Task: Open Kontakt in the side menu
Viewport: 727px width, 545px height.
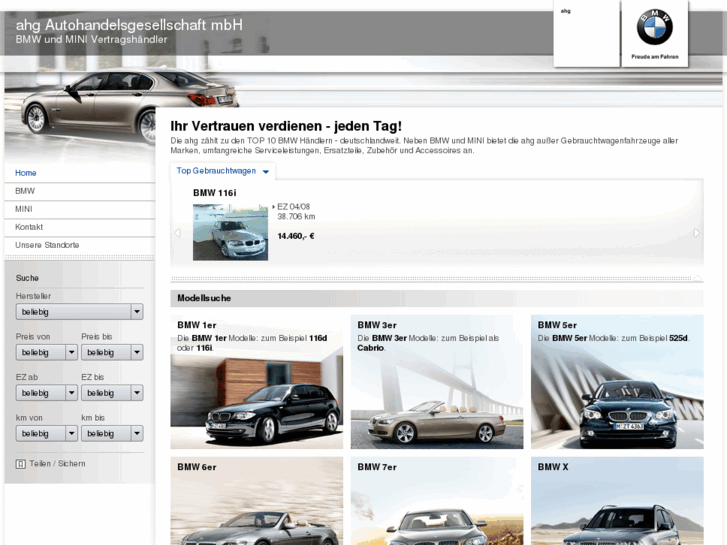Action: tap(29, 227)
